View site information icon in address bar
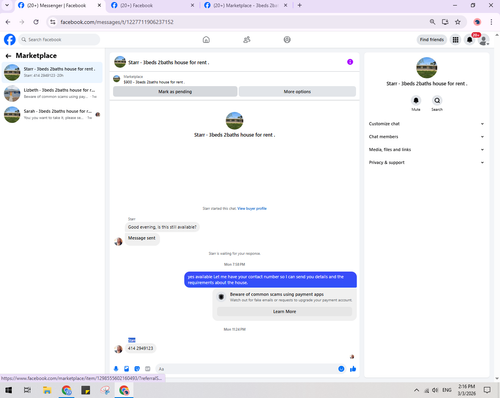This screenshot has width=500, height=398. [x=53, y=22]
